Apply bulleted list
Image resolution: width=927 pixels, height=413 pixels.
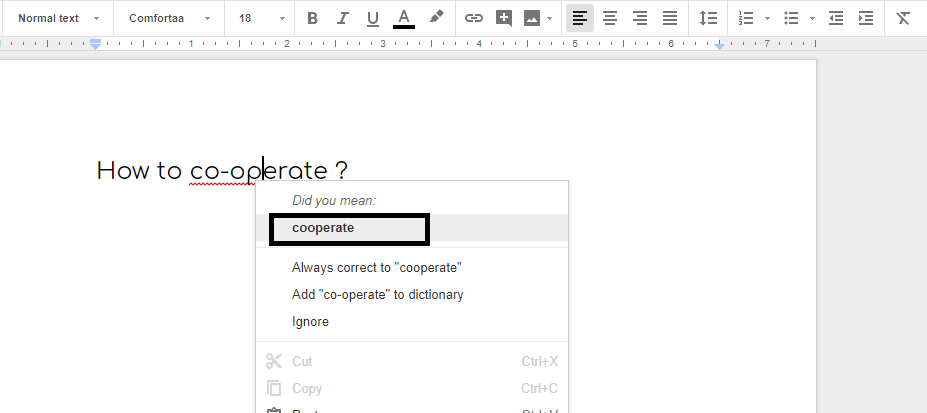[791, 18]
